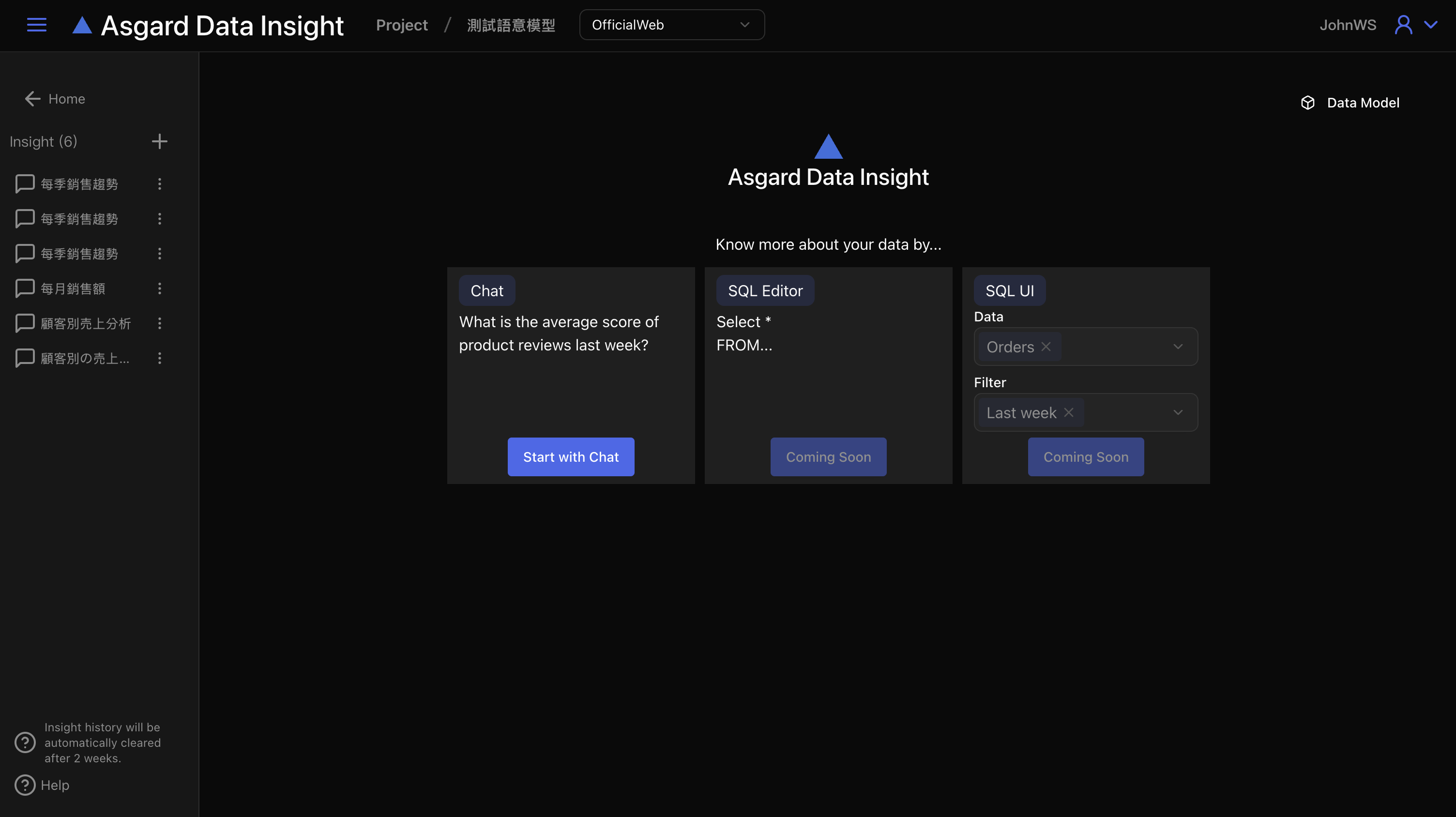Screen dimensions: 1456x817
Task: Click the Project breadcrumb link
Action: 401,25
